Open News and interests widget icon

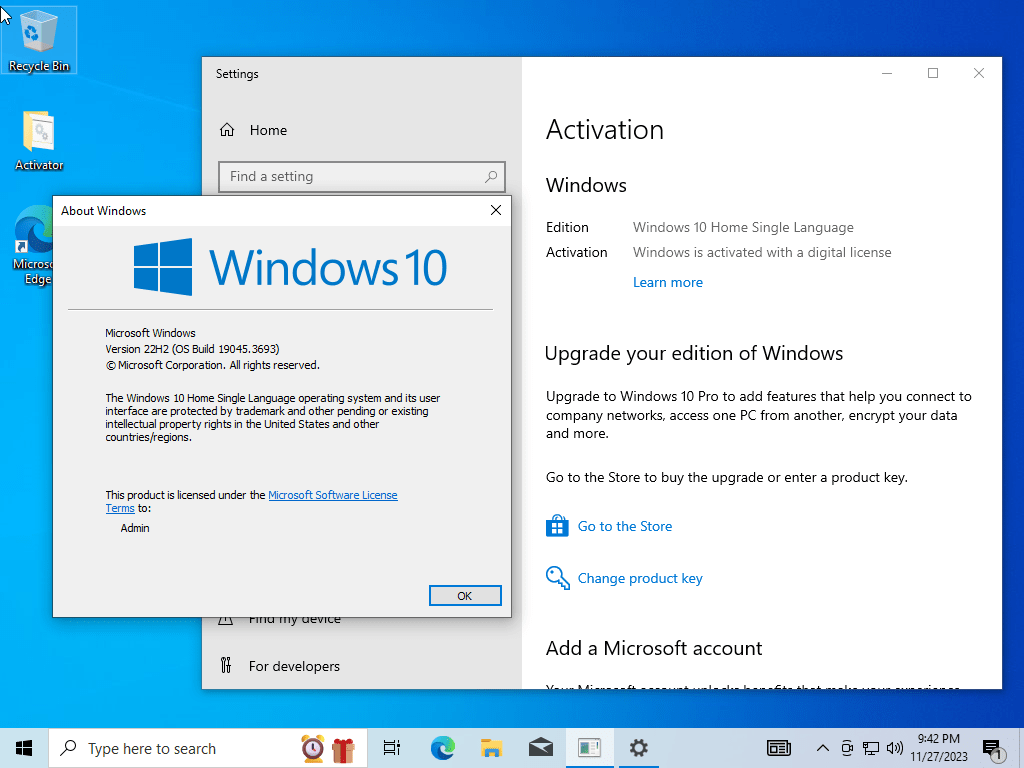point(778,748)
